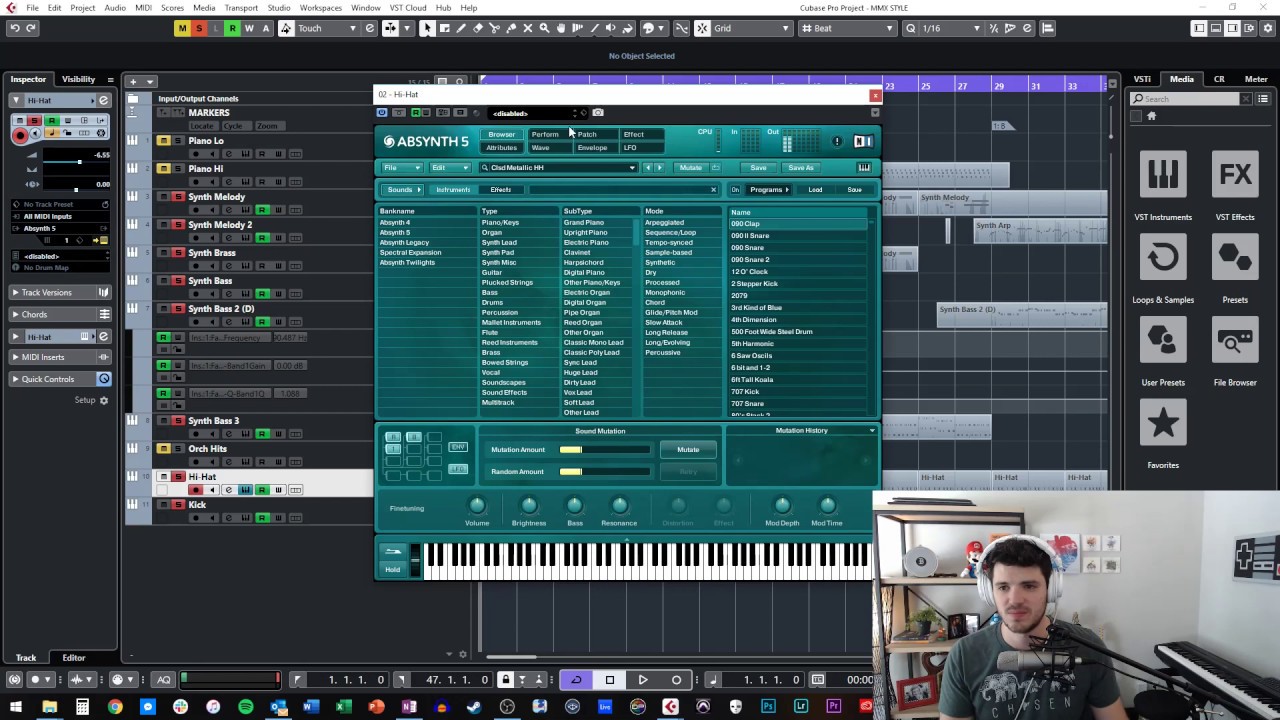Viewport: 1280px width, 720px height.
Task: Toggle solo on Kick track
Action: click(x=178, y=505)
